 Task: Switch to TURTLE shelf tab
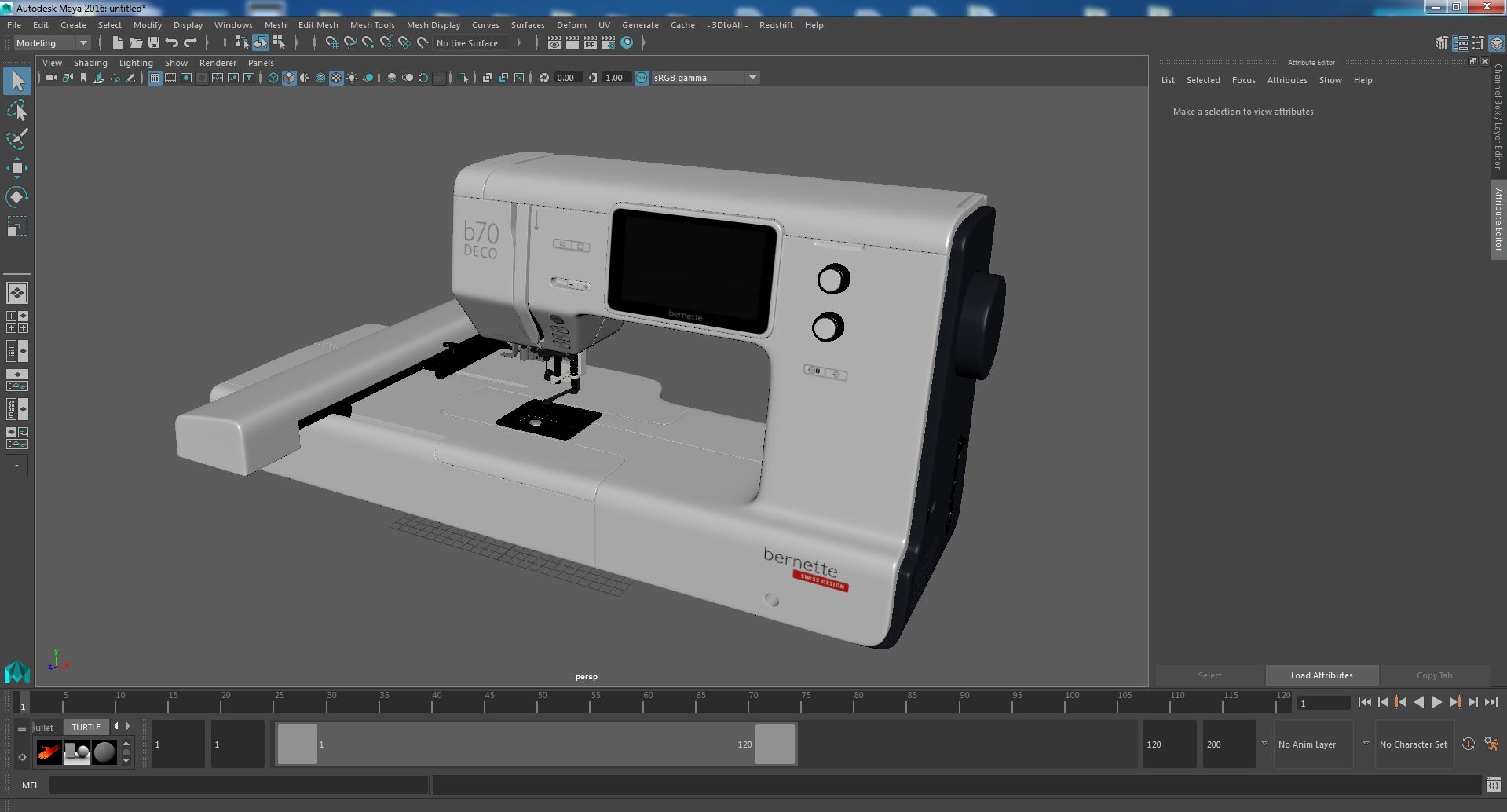86,727
